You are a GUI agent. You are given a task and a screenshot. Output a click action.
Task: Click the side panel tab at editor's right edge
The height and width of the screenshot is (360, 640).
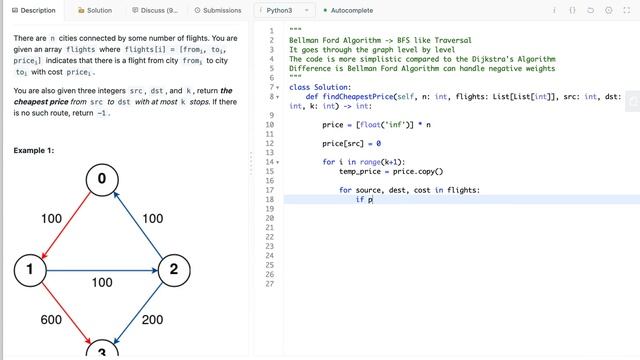pos(633,101)
